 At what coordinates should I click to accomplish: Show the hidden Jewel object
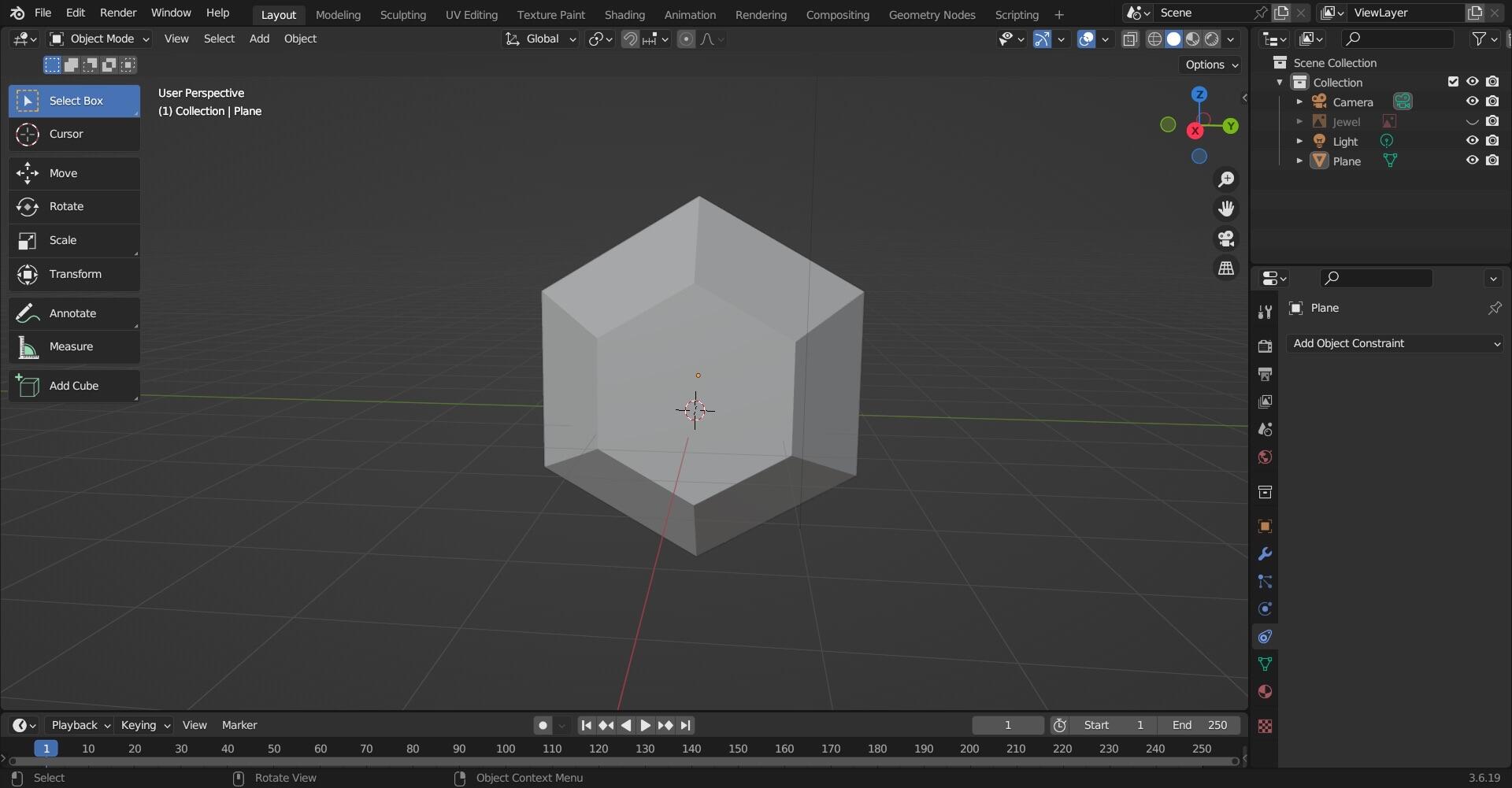pos(1472,121)
